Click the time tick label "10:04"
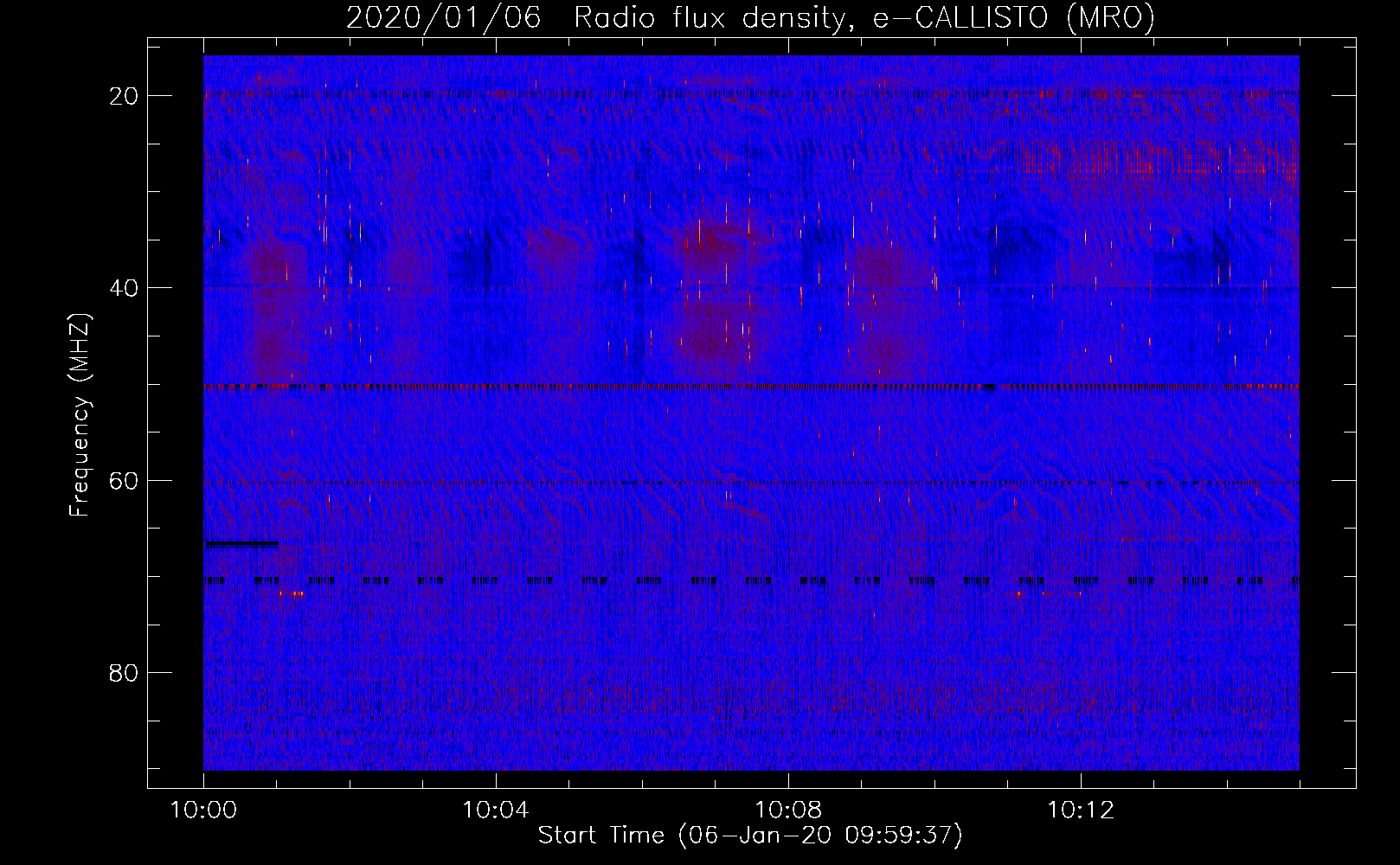 [x=495, y=811]
